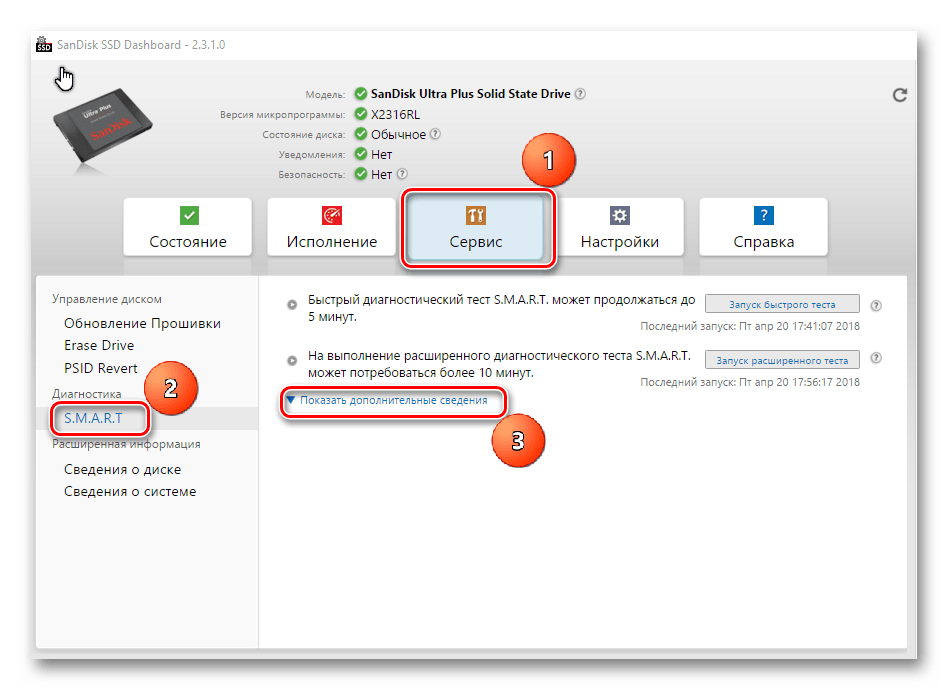Image resolution: width=948 pixels, height=690 pixels.
Task: Click green check icon beside firmware X2316RL
Action: point(361,114)
